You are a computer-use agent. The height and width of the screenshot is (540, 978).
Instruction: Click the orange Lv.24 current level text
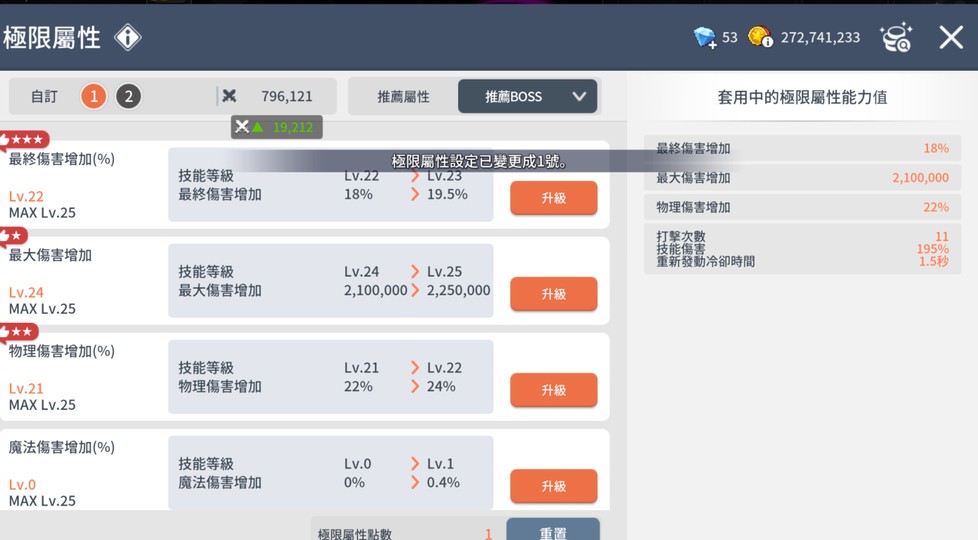click(x=26, y=292)
